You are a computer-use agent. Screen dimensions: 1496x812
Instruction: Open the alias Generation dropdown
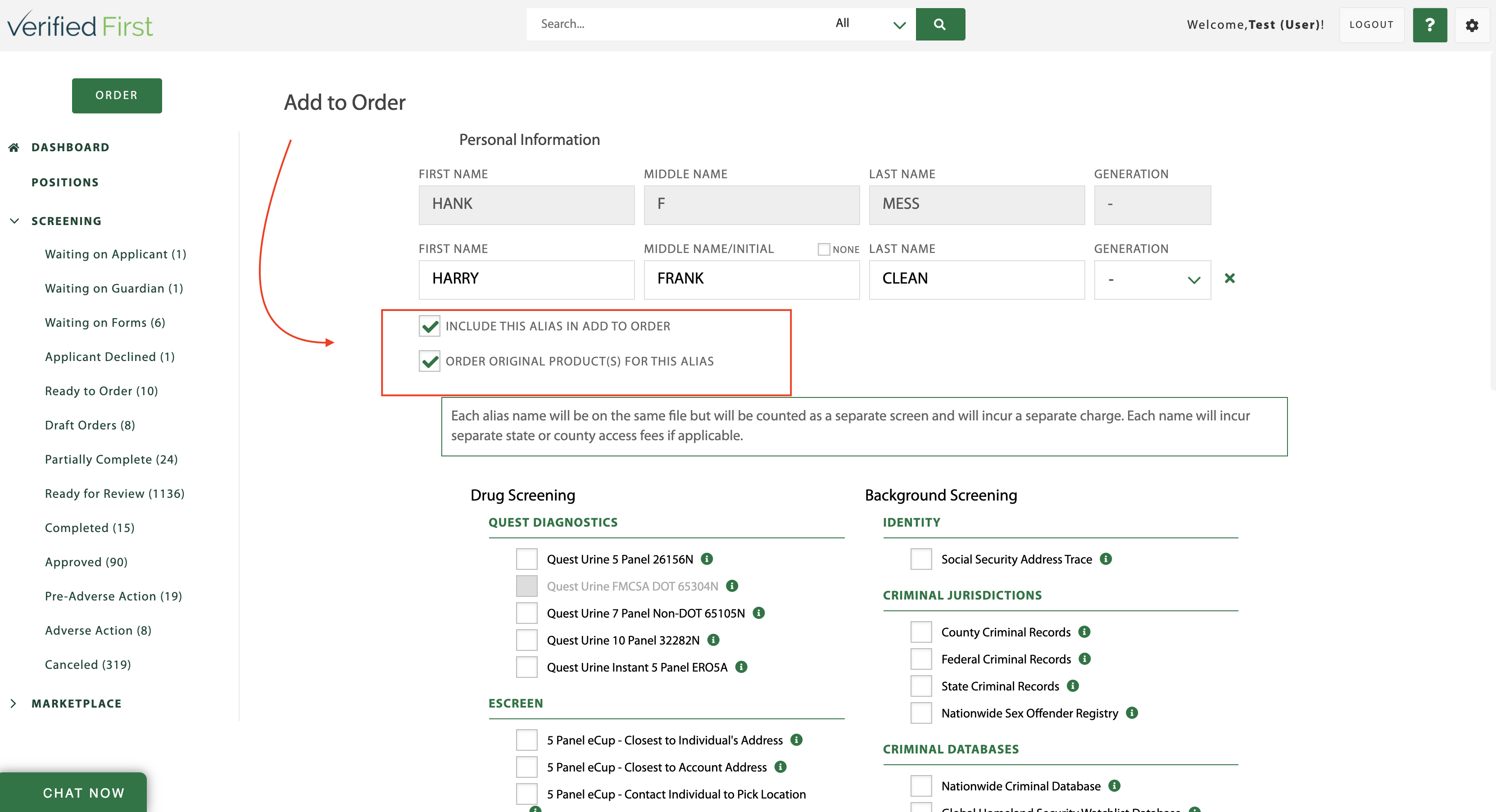[1152, 280]
